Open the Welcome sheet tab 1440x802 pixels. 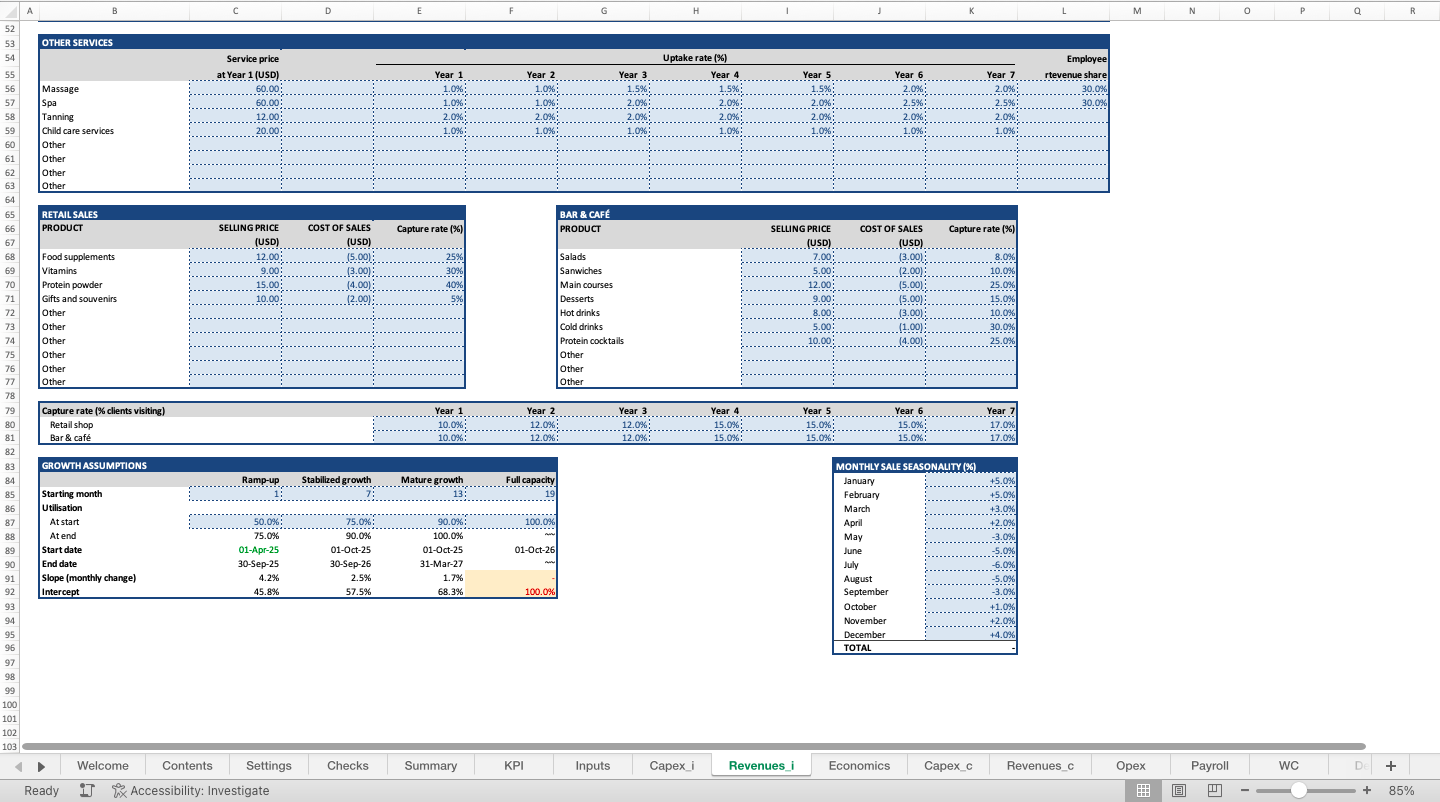(x=102, y=765)
